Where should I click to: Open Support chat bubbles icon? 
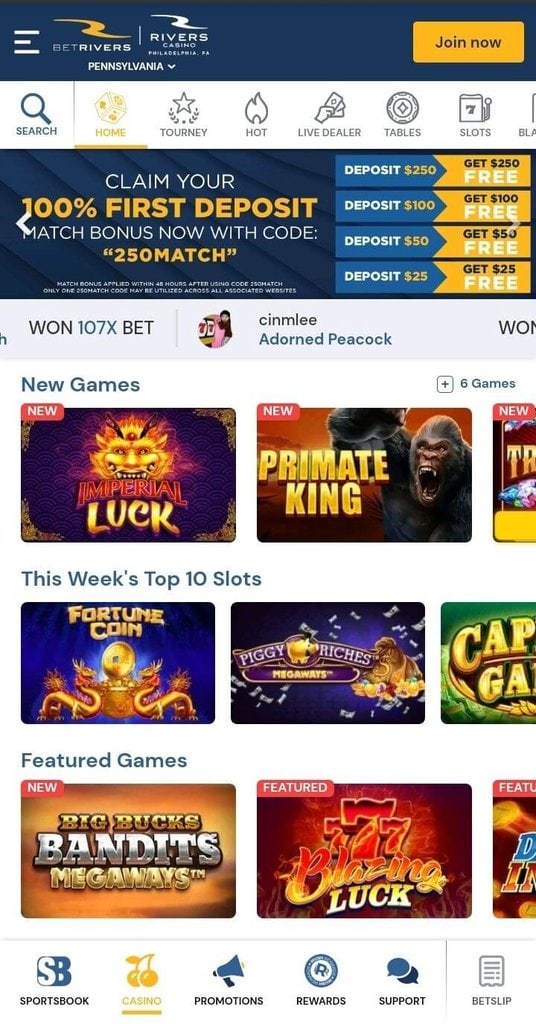(402, 971)
